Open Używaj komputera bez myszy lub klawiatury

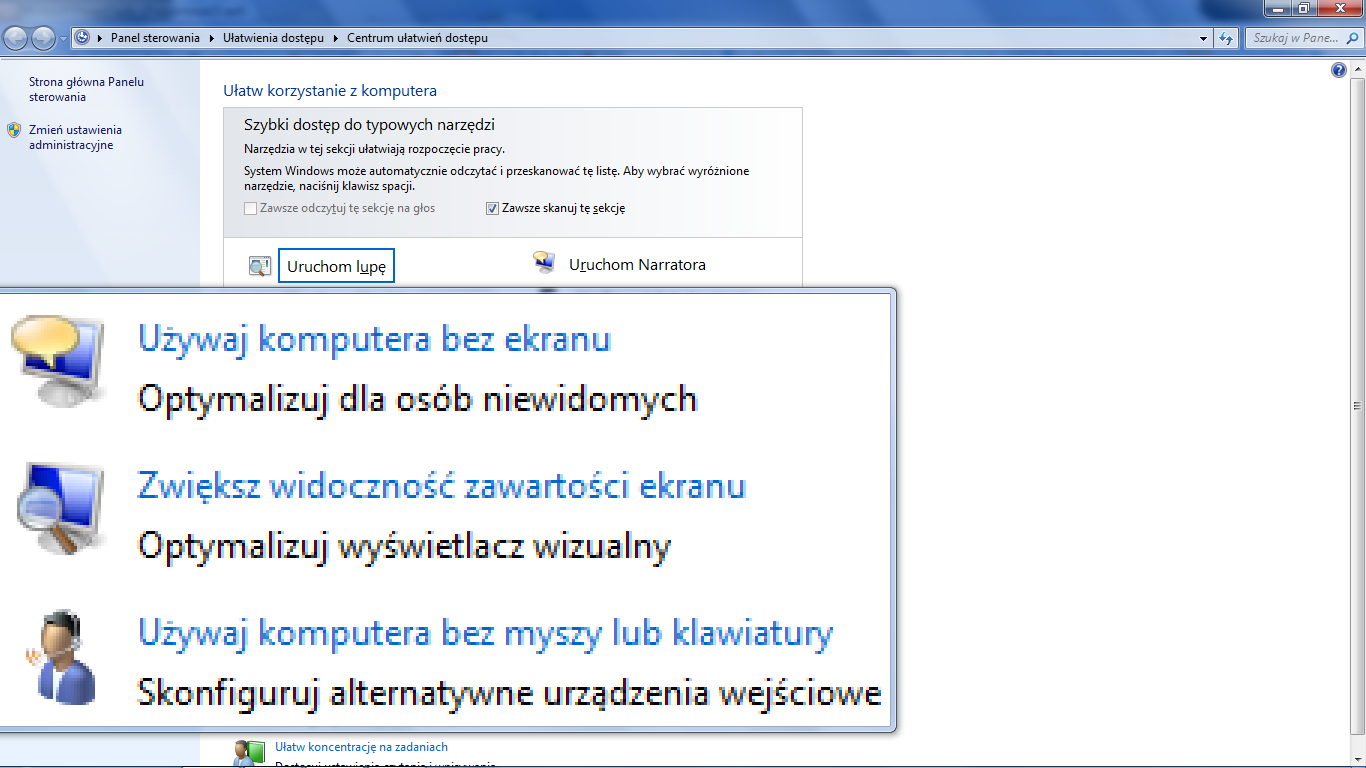click(x=485, y=633)
